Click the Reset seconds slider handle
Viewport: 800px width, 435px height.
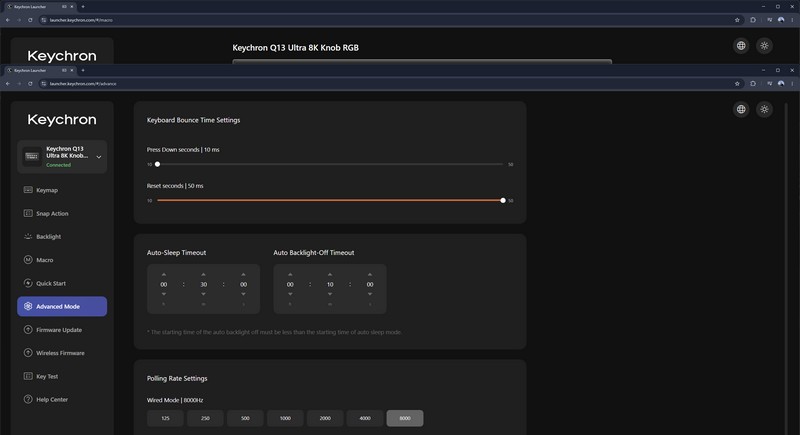coord(503,200)
